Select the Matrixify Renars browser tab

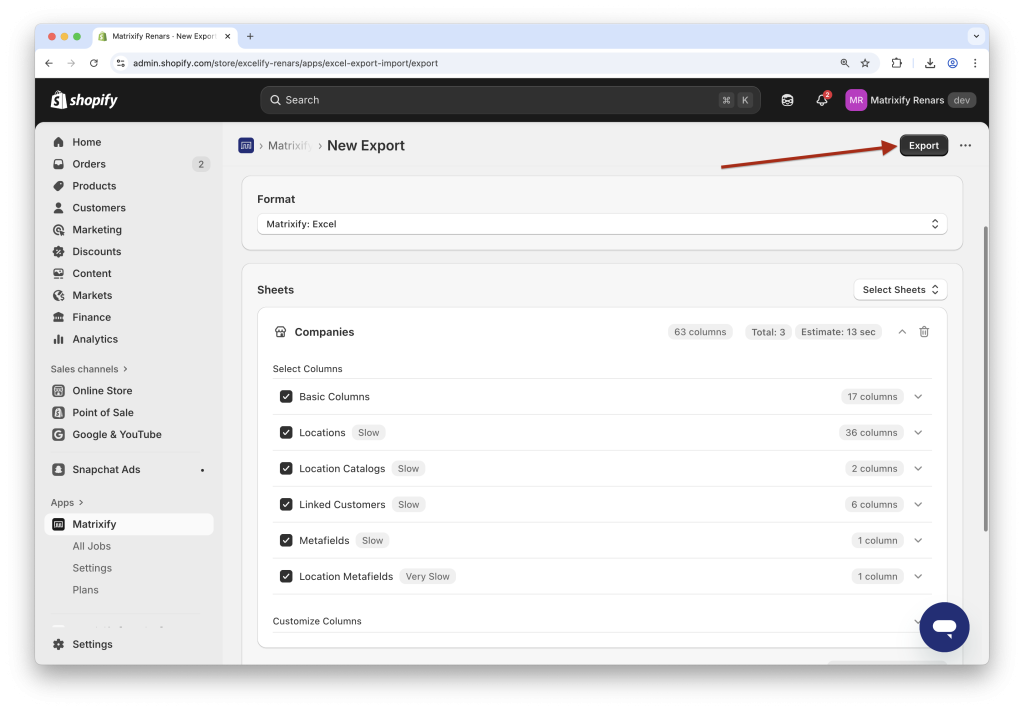(160, 36)
